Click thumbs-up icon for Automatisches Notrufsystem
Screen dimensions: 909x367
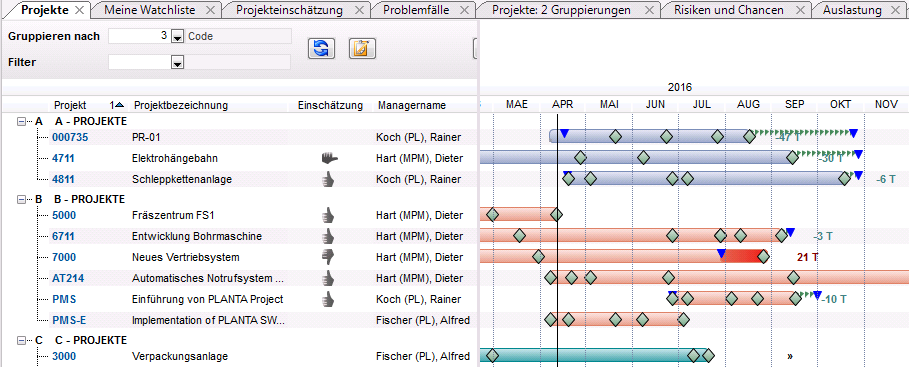click(329, 278)
